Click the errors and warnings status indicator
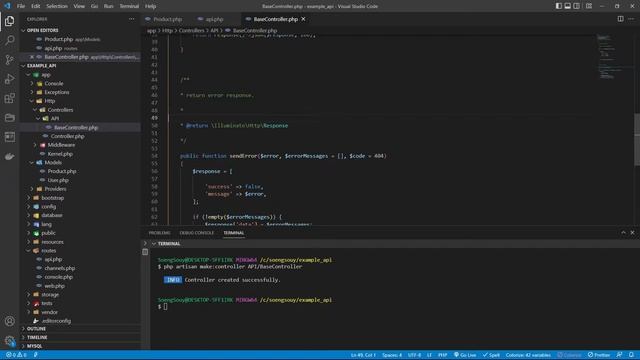The width and height of the screenshot is (640, 360). [16, 355]
